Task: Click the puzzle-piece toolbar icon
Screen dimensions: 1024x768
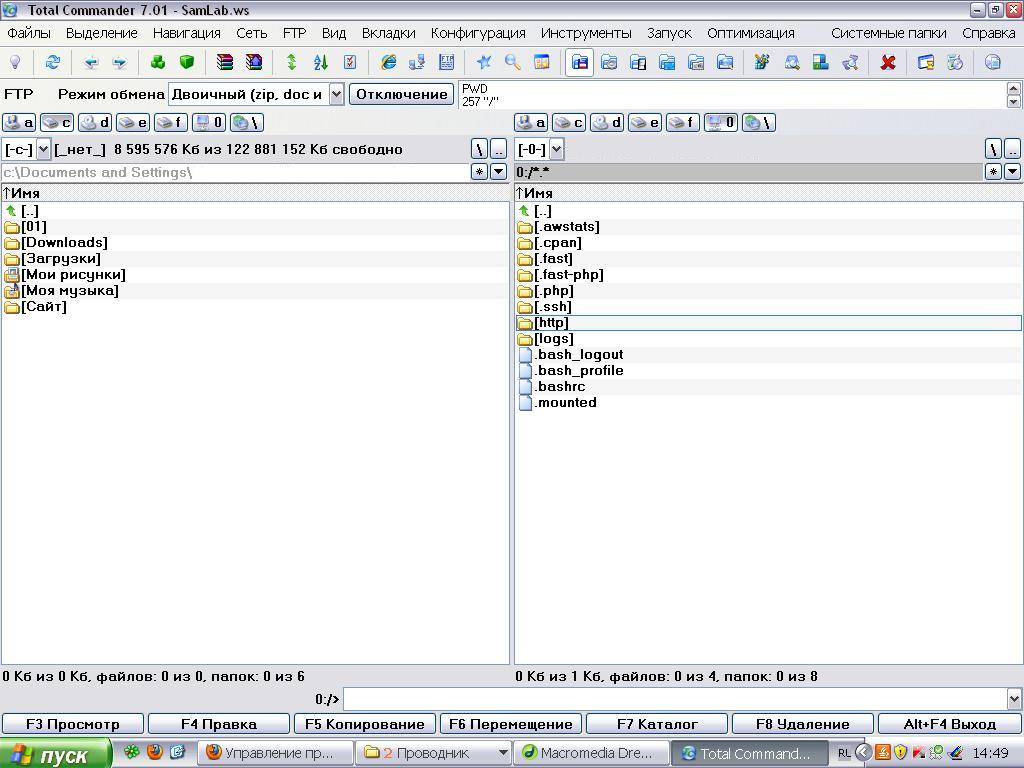Action: click(762, 62)
